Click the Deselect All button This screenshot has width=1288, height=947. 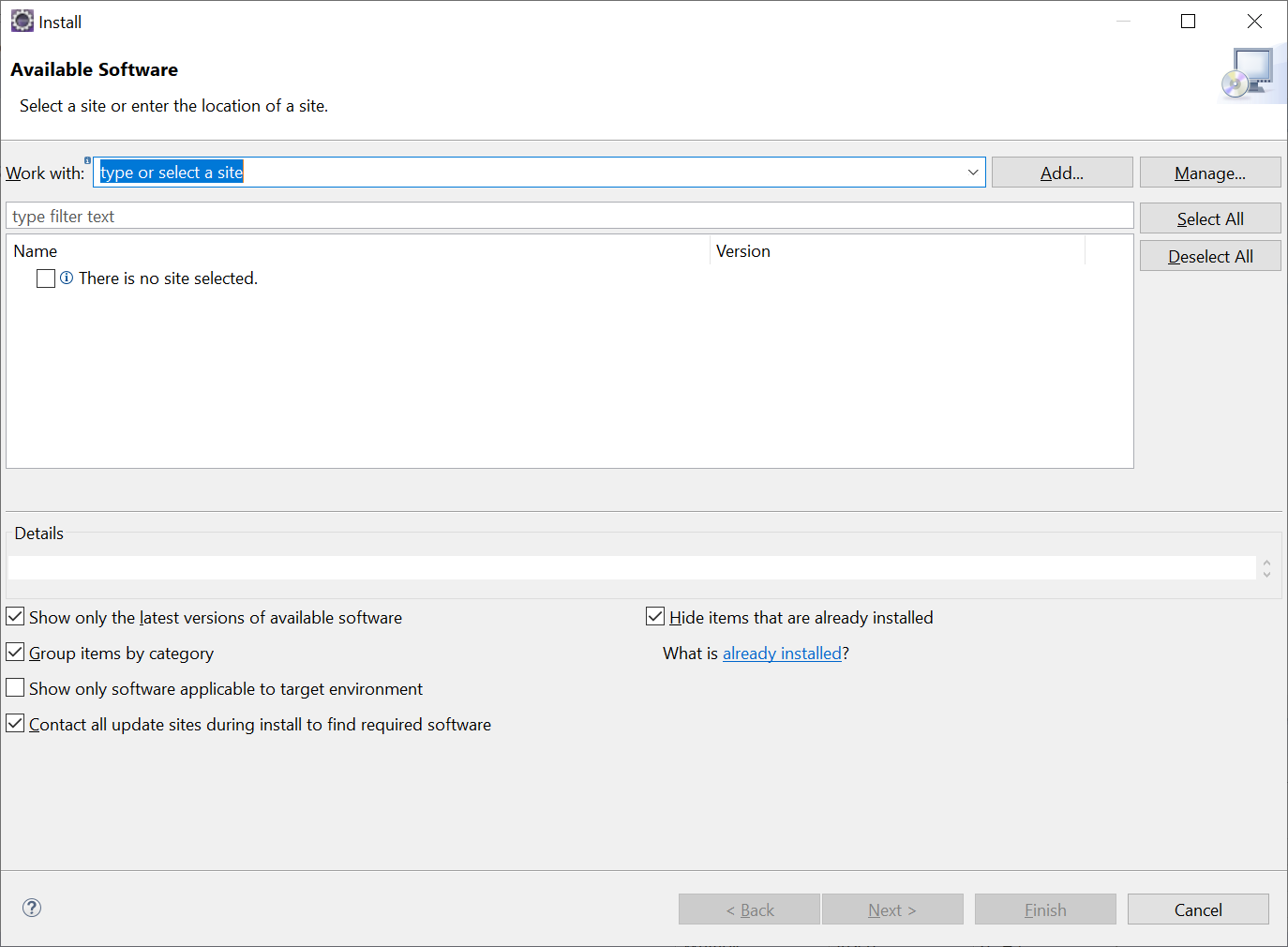click(x=1209, y=255)
